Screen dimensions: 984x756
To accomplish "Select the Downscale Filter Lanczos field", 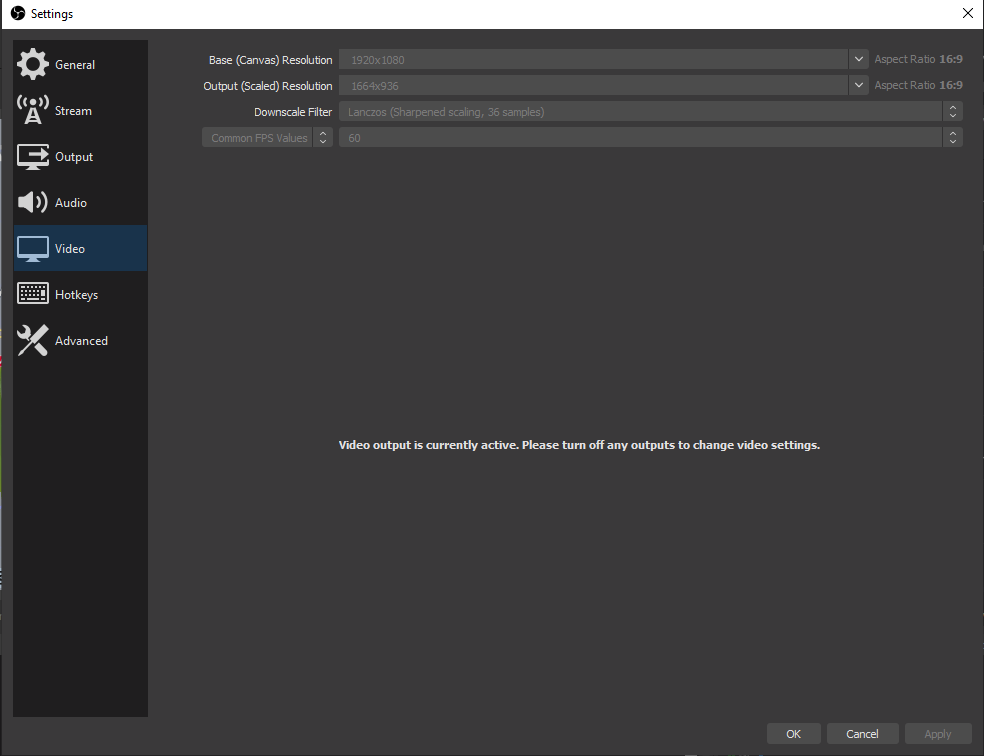I will [x=640, y=111].
